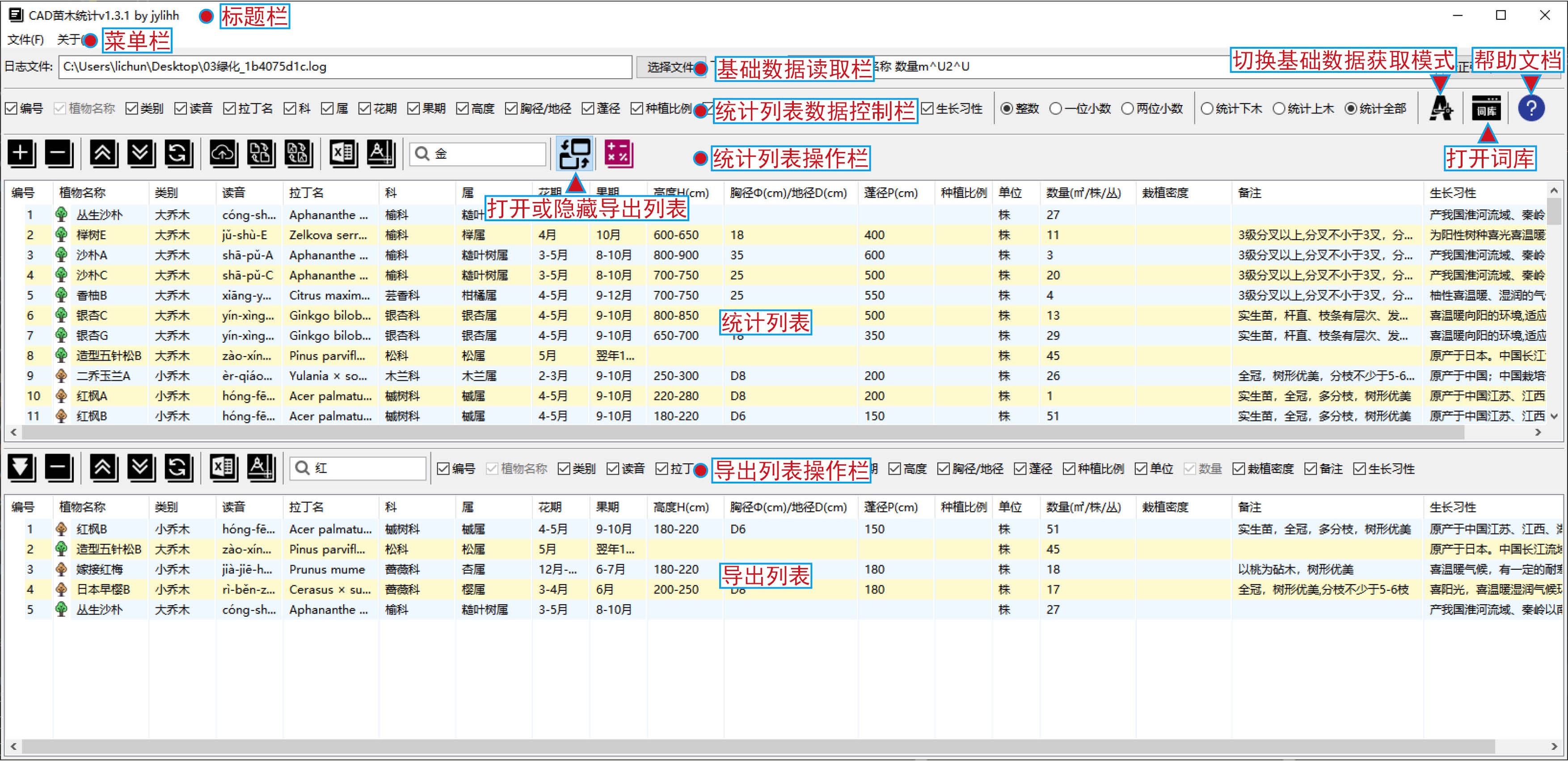The width and height of the screenshot is (1568, 761).
Task: Click the minus remove icon in the statistics toolbar
Action: pos(59,153)
